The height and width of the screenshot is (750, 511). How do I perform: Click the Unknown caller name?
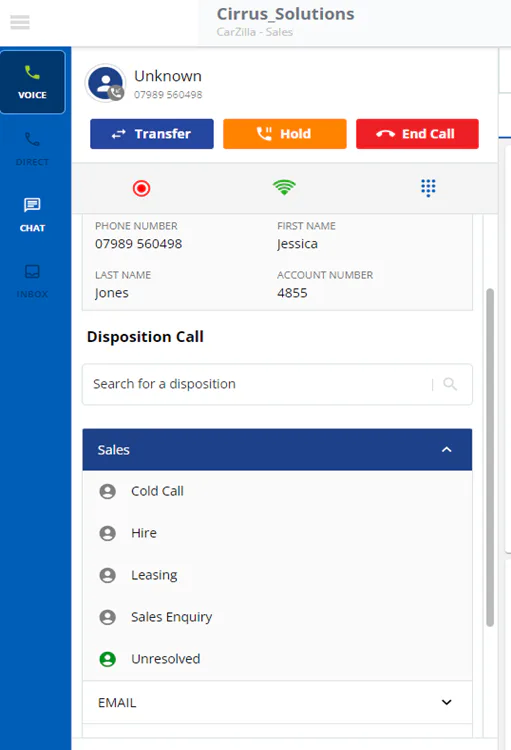168,76
